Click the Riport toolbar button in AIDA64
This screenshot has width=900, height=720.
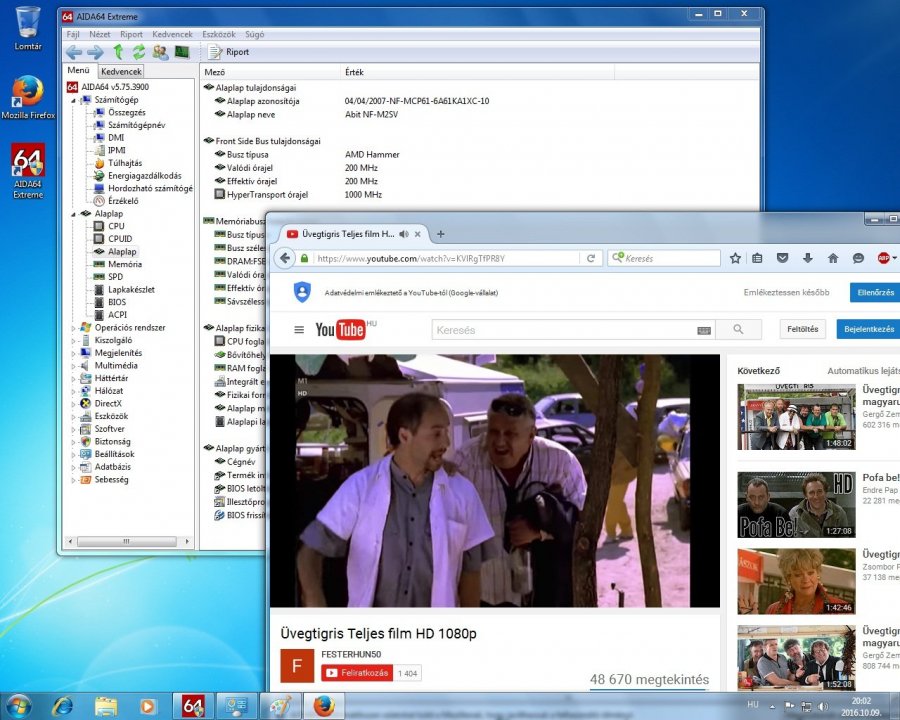(229, 52)
